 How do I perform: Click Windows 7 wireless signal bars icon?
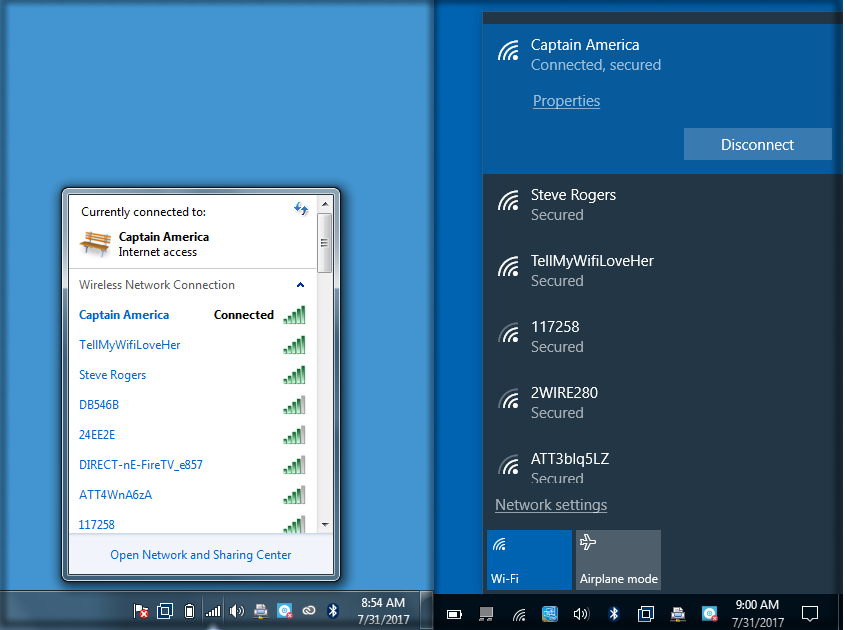(213, 611)
